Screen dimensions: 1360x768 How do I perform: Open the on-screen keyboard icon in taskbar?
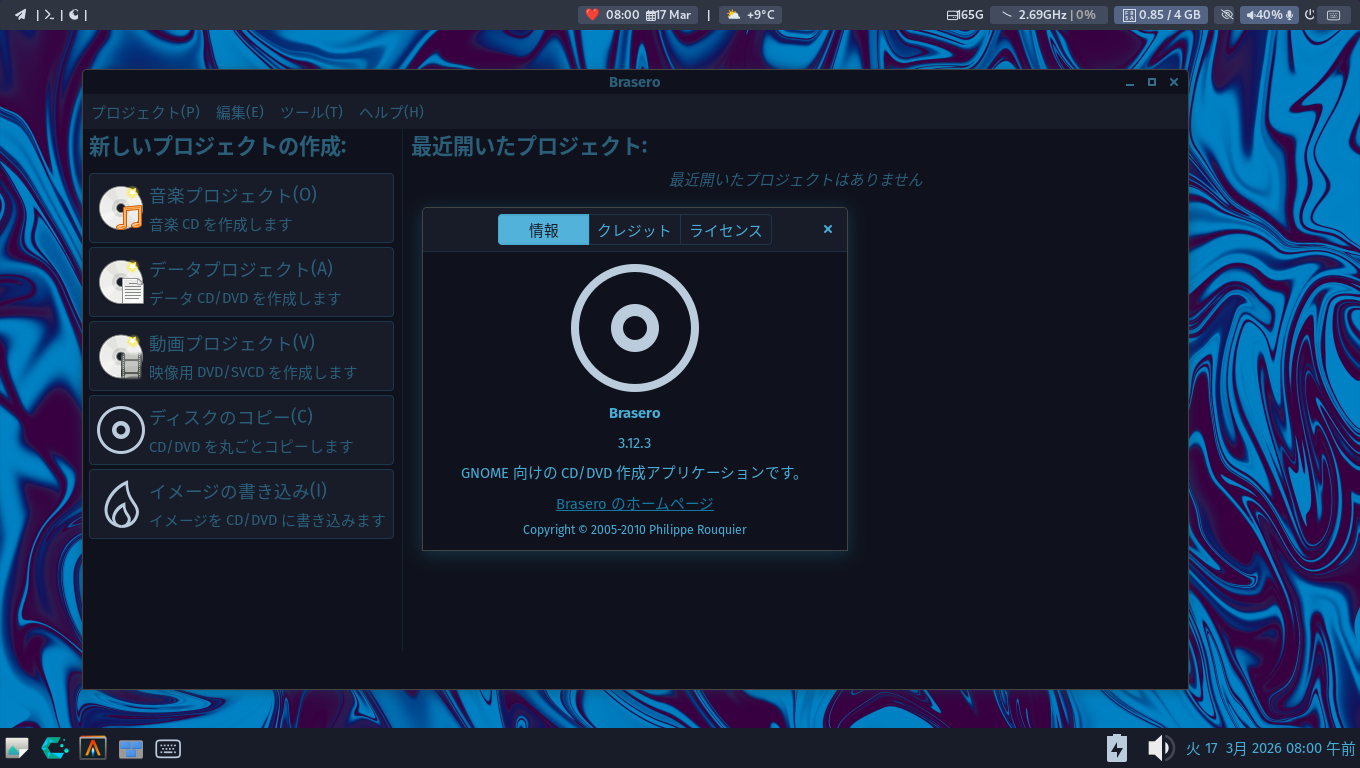click(x=168, y=748)
